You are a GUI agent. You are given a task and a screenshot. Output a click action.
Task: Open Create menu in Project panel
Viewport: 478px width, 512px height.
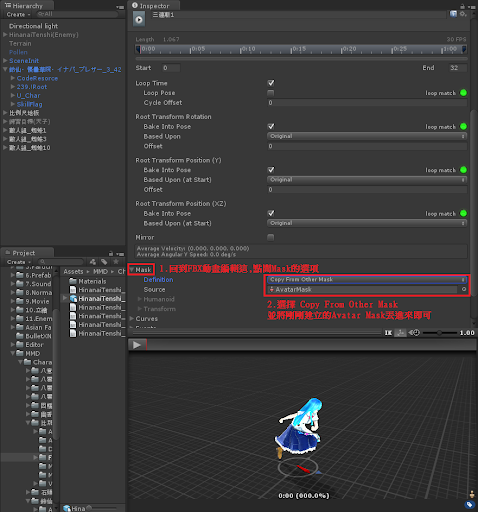pyautogui.click(x=19, y=262)
